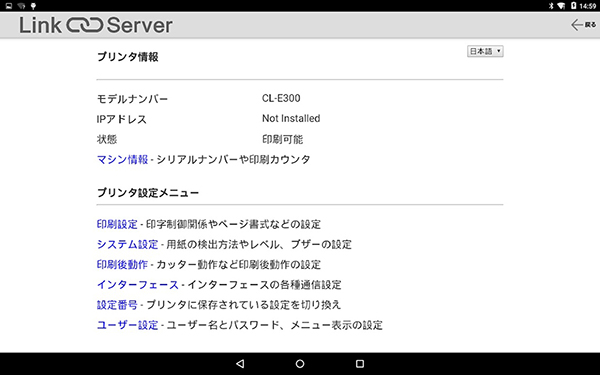600x375 pixels.
Task: Open the 印刷設定 link
Action: coord(117,224)
